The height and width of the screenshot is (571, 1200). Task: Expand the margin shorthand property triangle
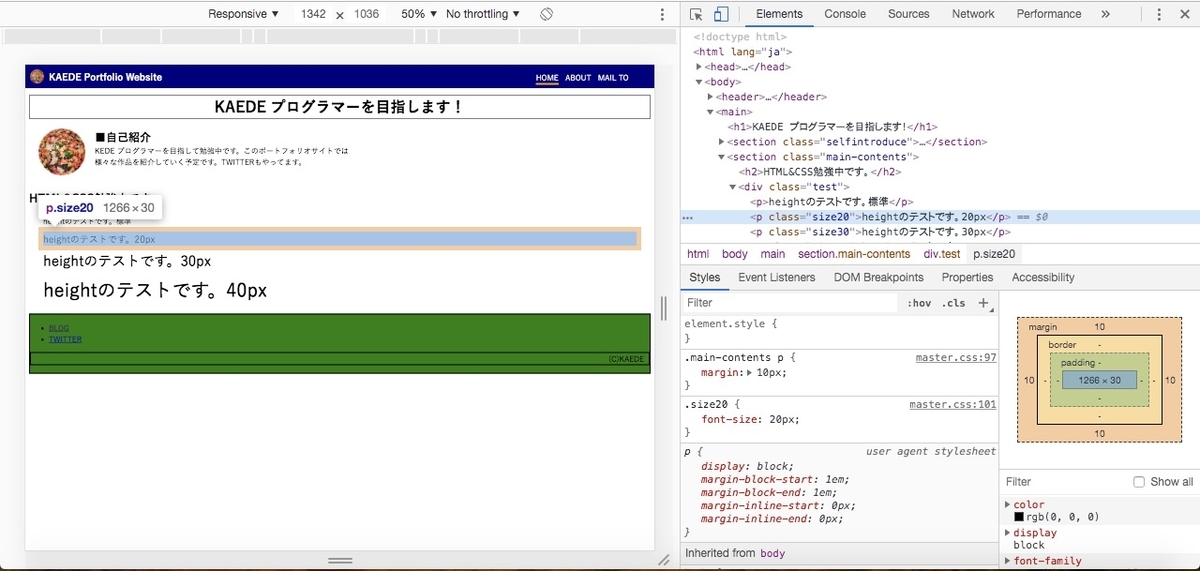click(x=750, y=372)
